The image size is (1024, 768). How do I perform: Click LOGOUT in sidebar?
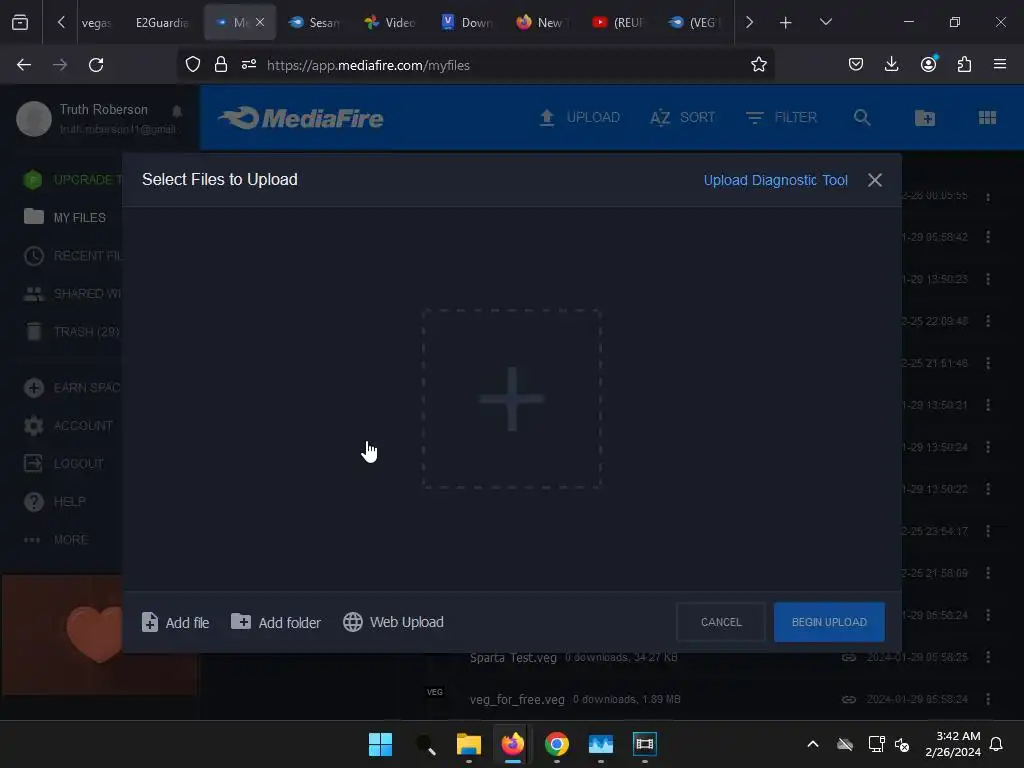click(x=63, y=464)
